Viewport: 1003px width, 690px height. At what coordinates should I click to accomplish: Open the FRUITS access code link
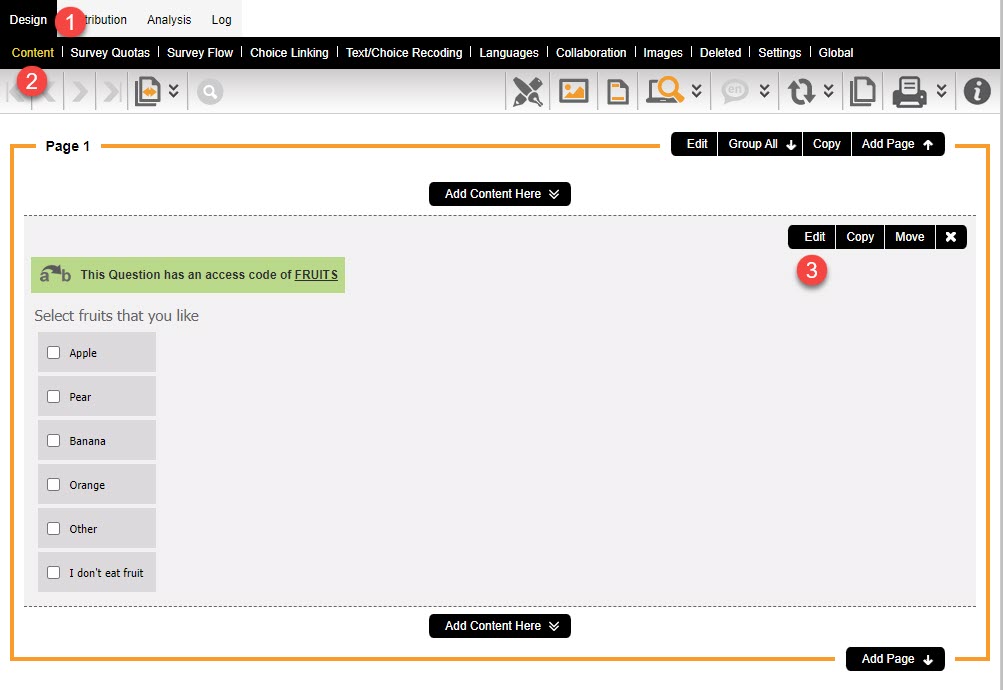tap(316, 274)
